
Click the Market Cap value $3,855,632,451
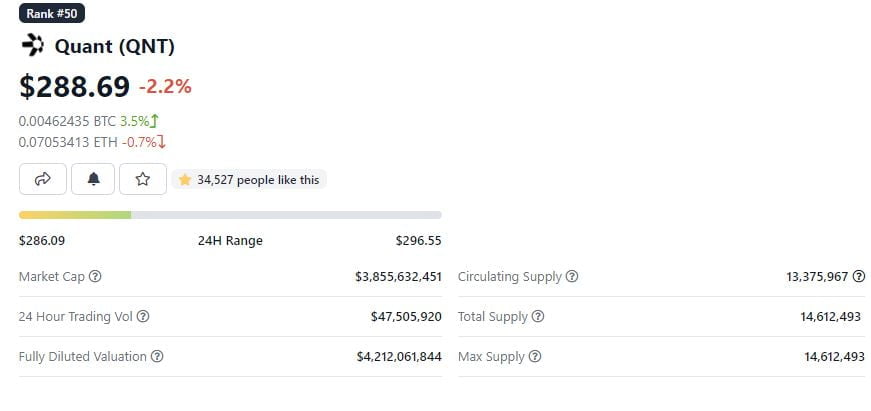(x=398, y=276)
